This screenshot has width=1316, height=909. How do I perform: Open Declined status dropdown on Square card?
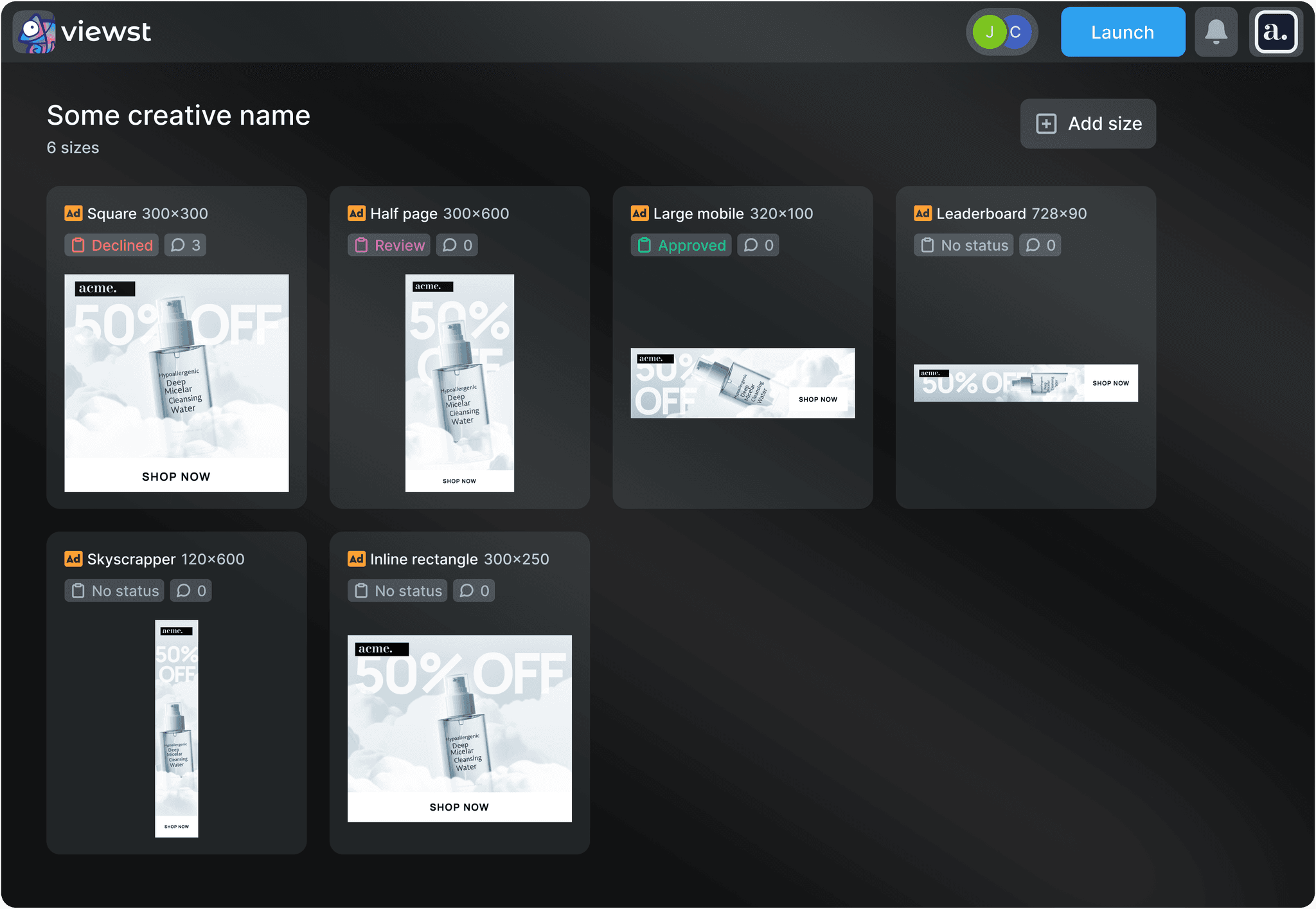[x=112, y=246]
